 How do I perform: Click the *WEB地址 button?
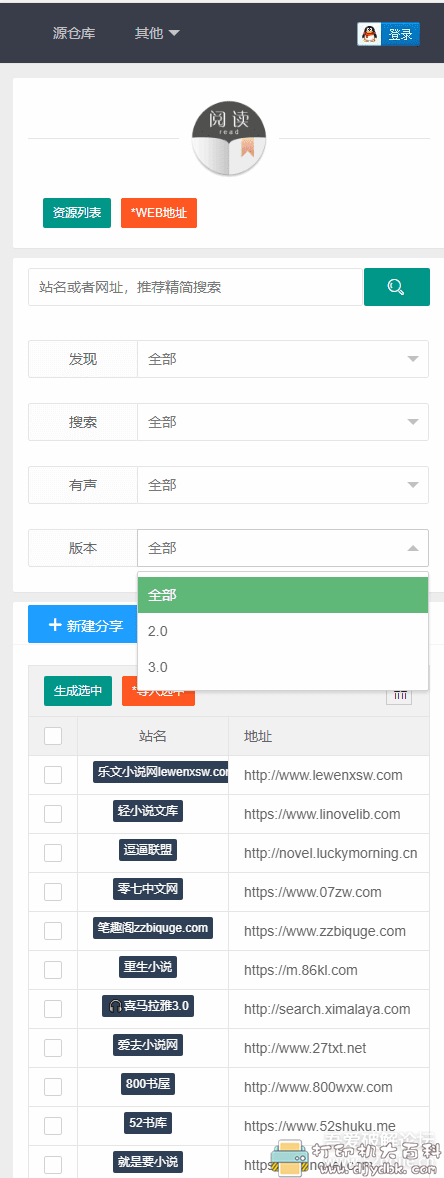[x=159, y=213]
